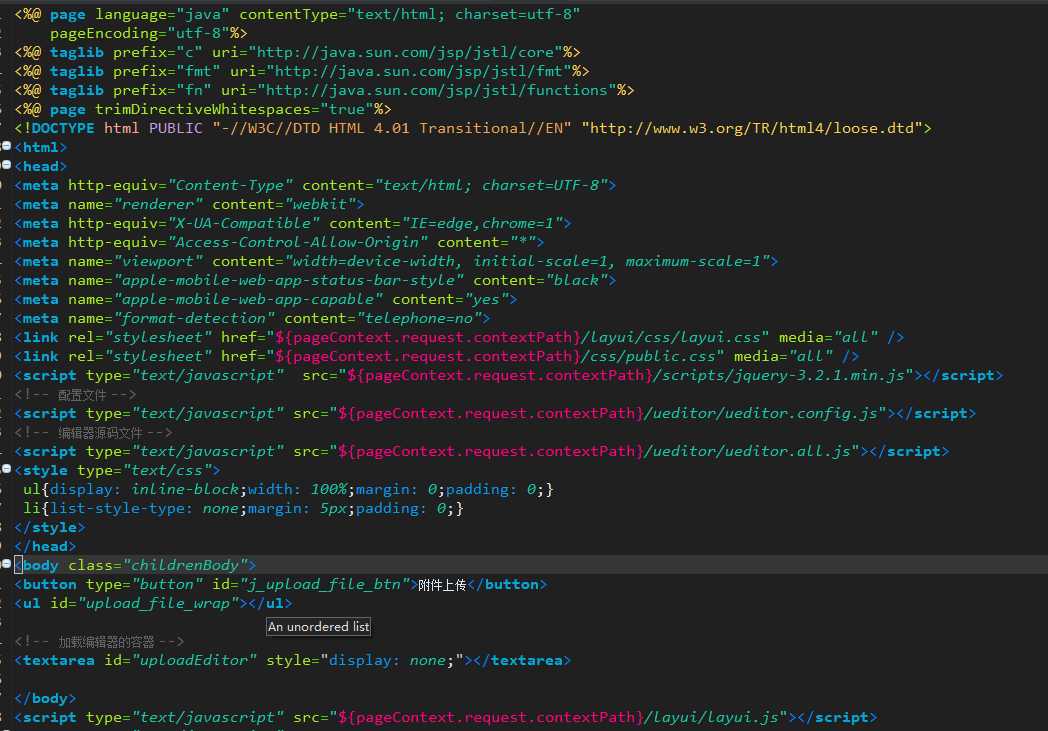Click the '/layui/layui.js' script path
The width and height of the screenshot is (1048, 731).
coord(711,718)
